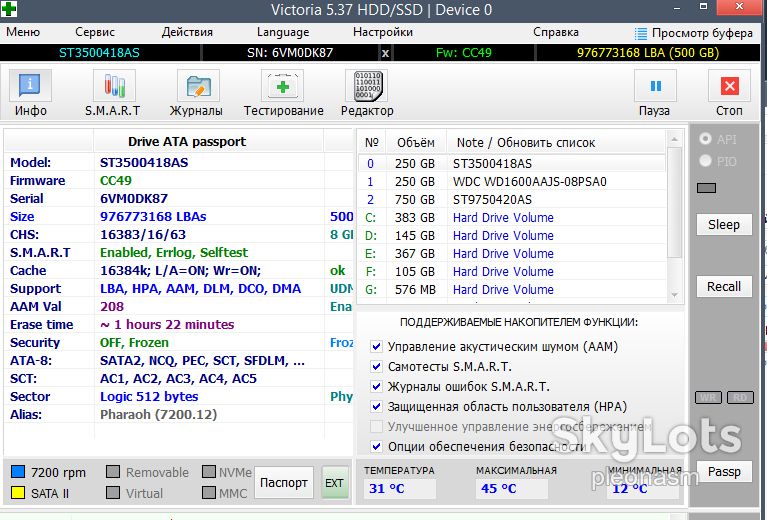Click the firmware value CC49 in passport
Screen dimensions: 767x520
point(115,181)
